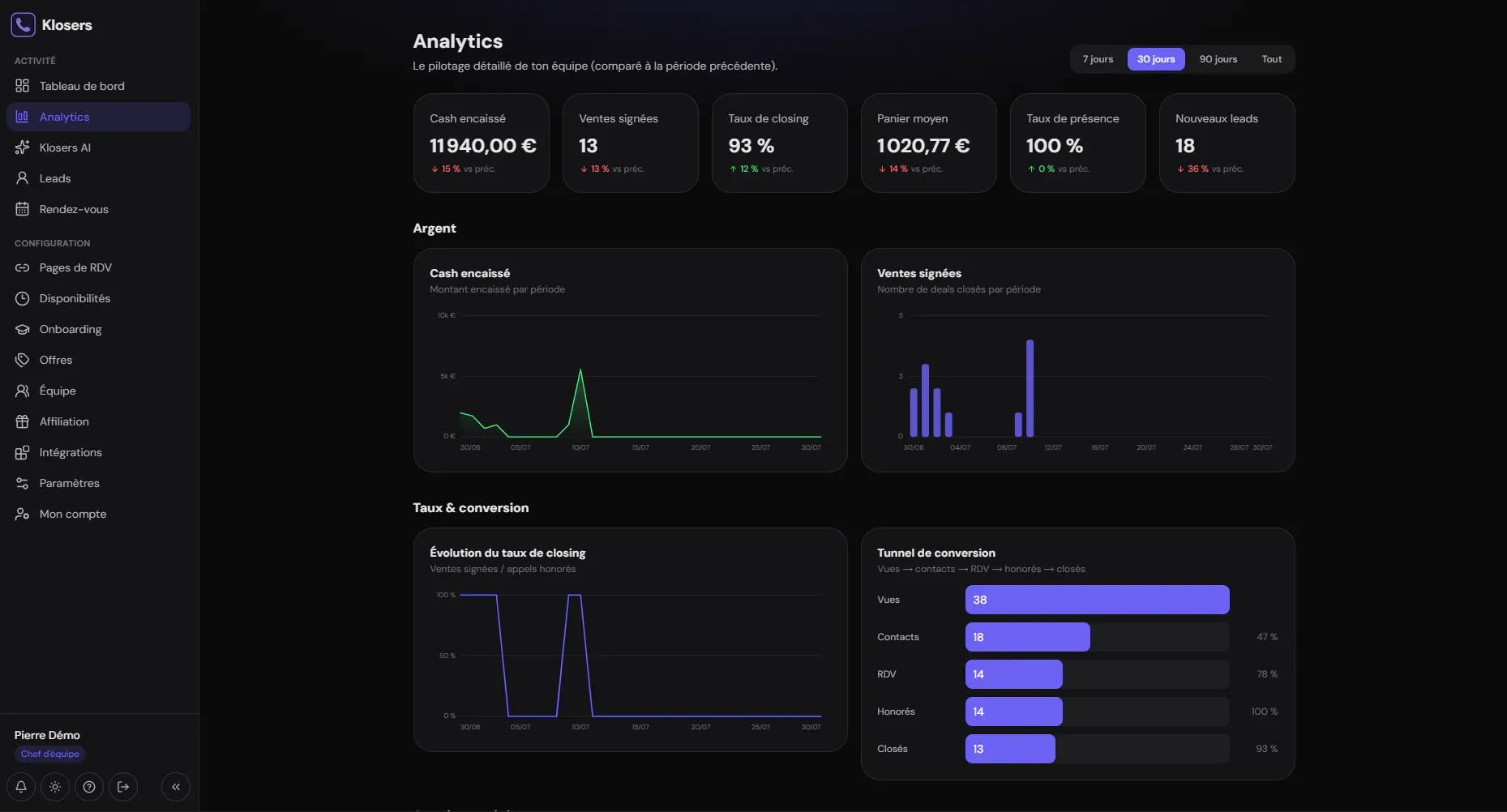Open Klosers AI sparkle icon
The image size is (1507, 812).
click(23, 147)
